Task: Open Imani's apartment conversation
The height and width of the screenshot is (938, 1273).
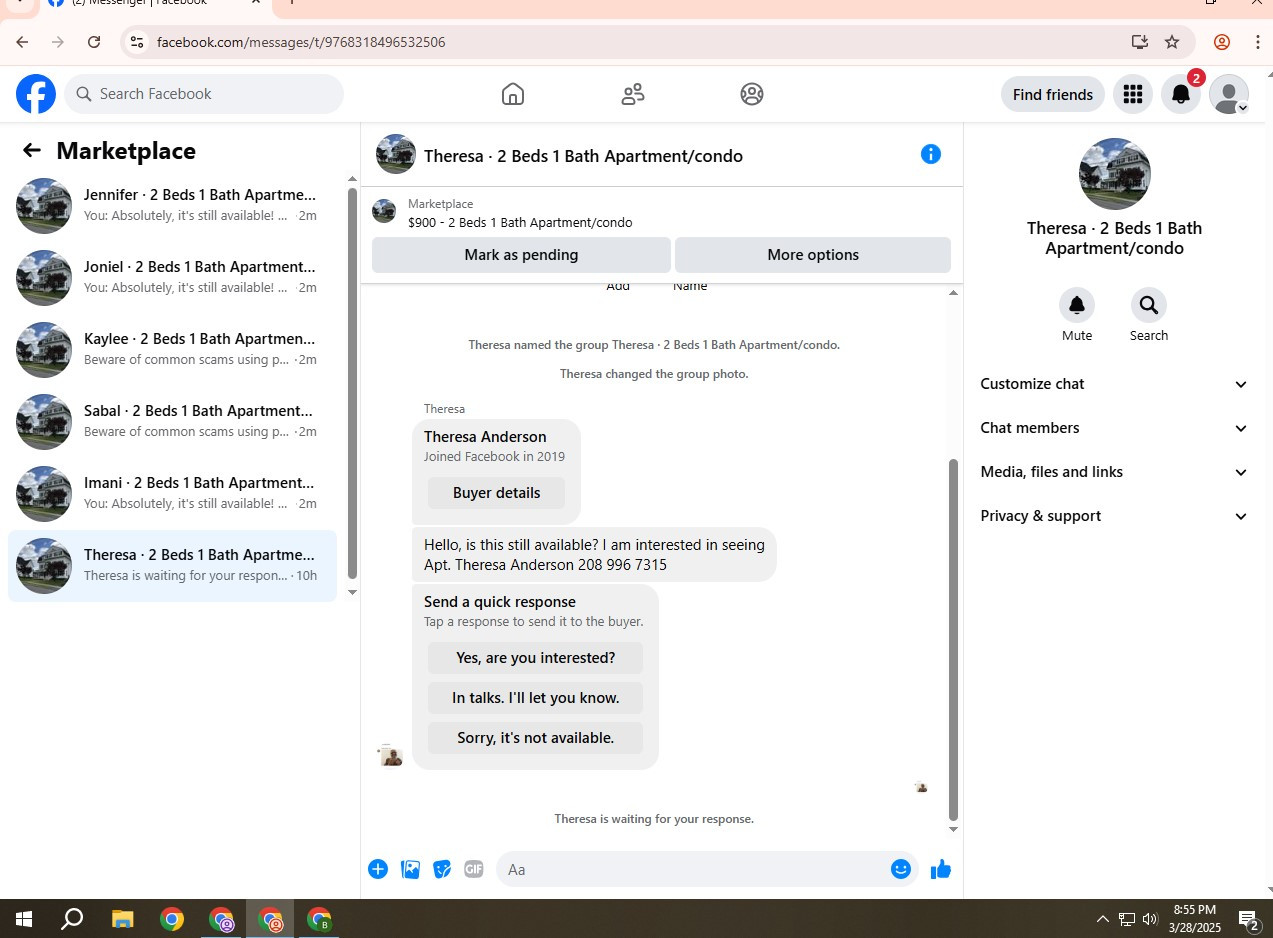Action: [x=172, y=494]
